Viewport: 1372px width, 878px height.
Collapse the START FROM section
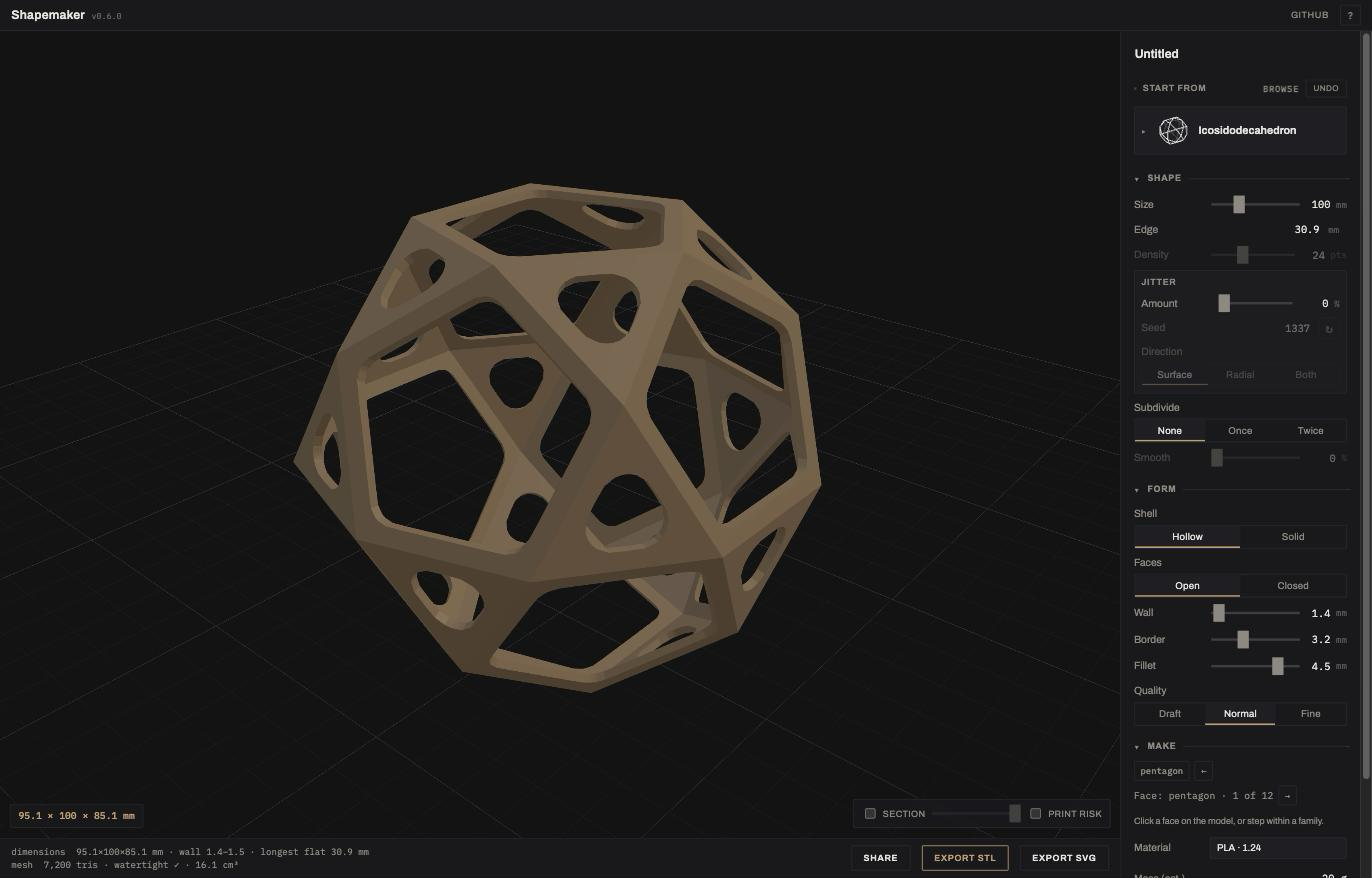(1136, 88)
